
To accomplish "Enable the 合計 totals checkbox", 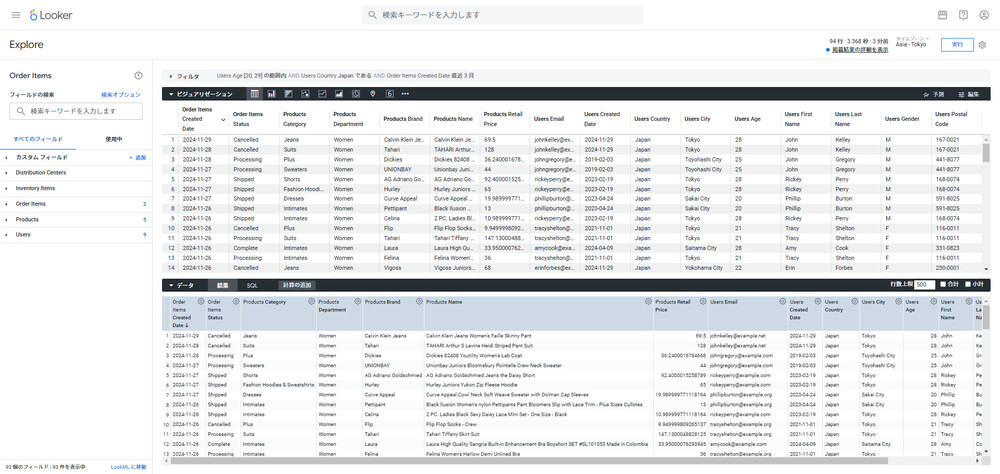I will tap(944, 285).
